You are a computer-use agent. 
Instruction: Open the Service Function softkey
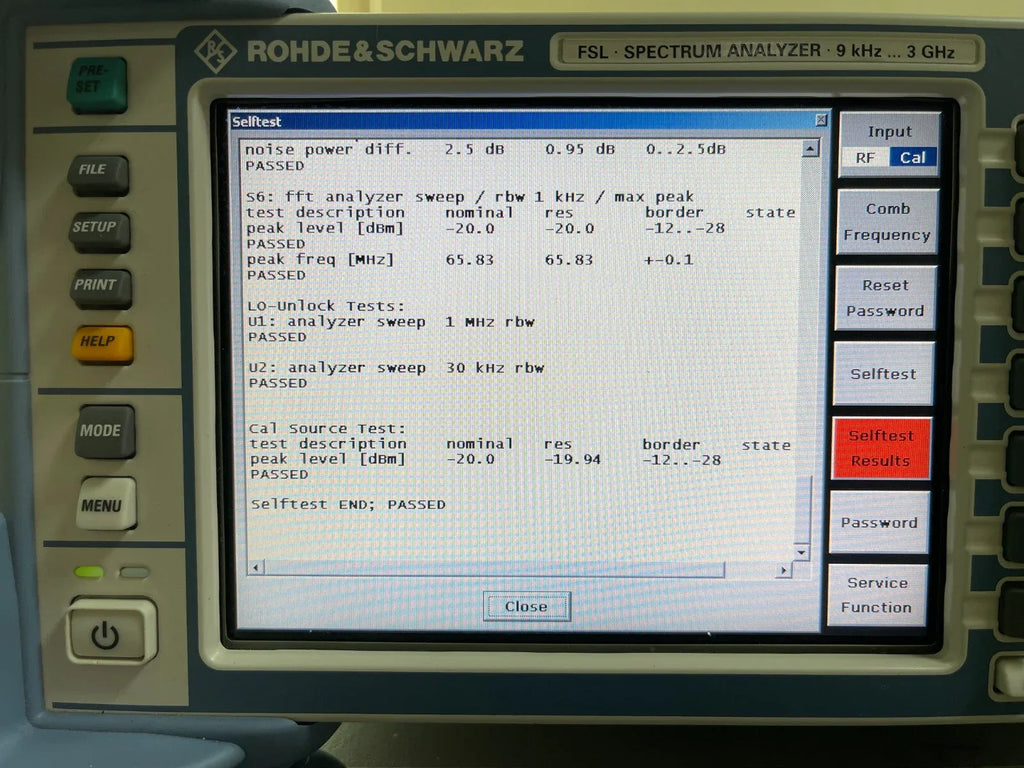point(876,595)
